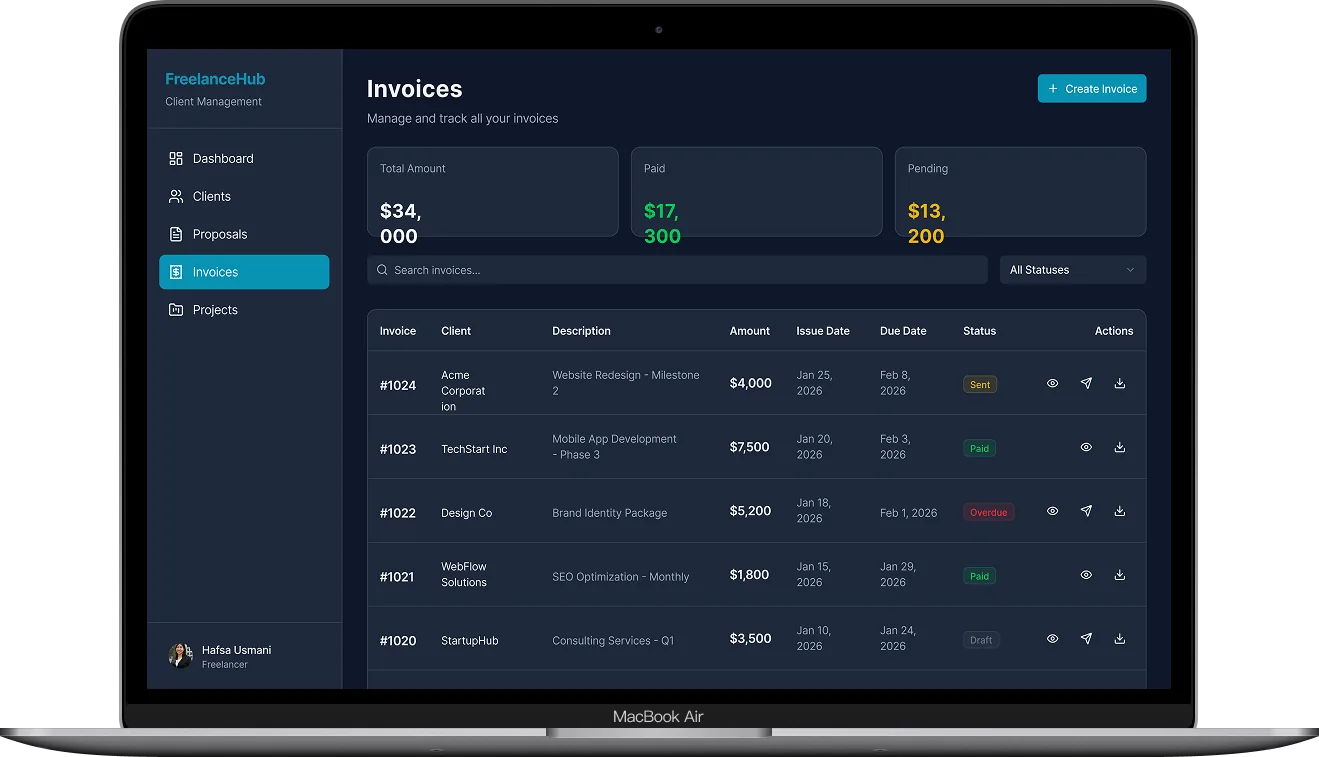Click the Design Co client name

[467, 513]
